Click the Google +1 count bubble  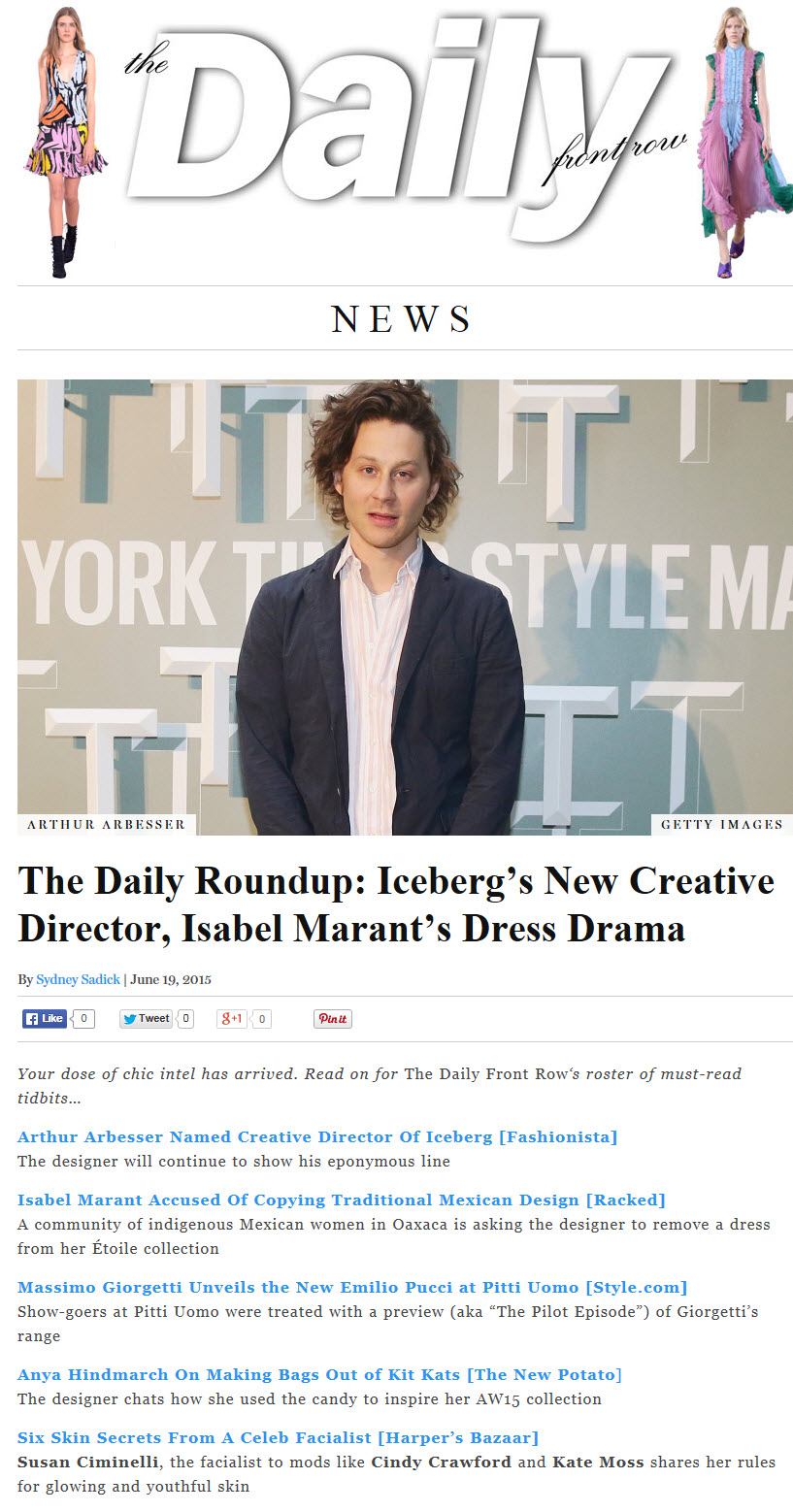pos(262,1019)
